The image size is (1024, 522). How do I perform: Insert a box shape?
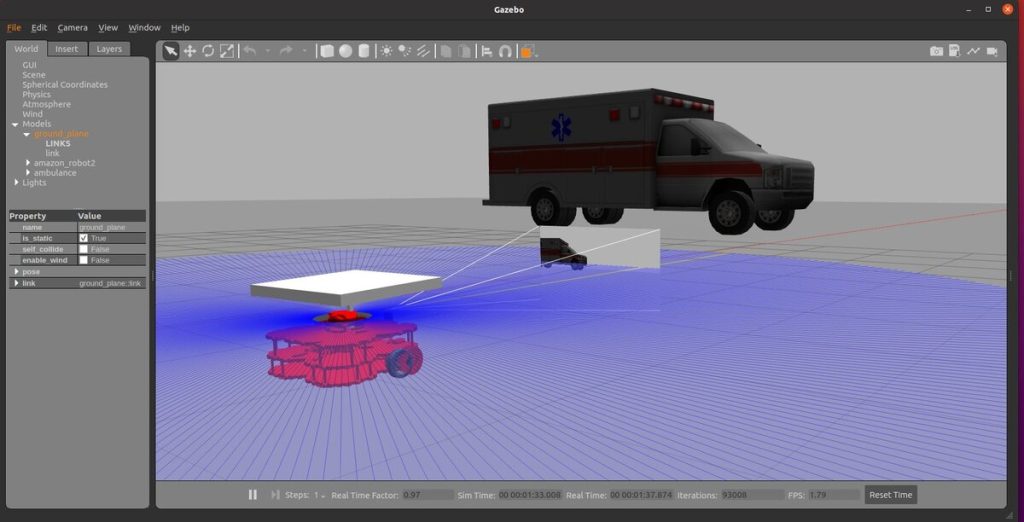(x=327, y=51)
